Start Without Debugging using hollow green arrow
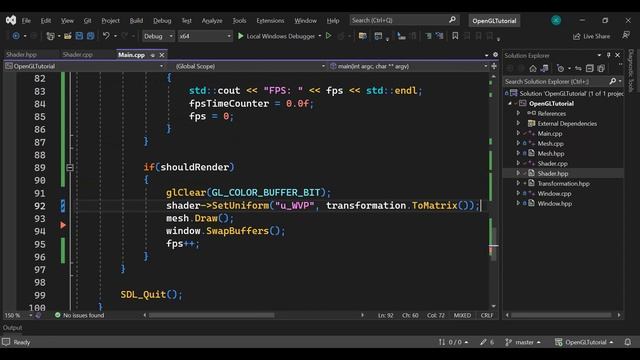Screen dimensions: 640x360 (x=329, y=36)
